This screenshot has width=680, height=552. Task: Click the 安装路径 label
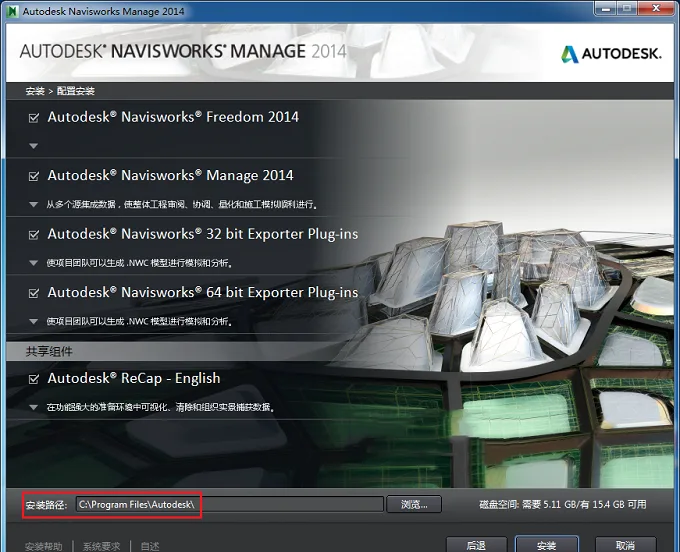[x=46, y=505]
